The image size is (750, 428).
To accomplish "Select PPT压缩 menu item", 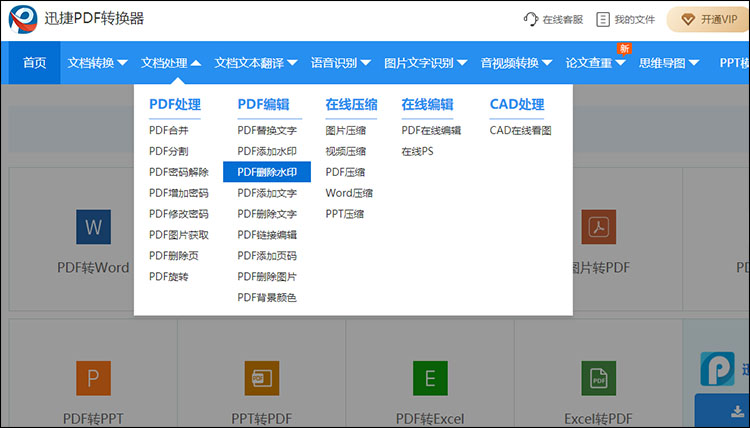I will (345, 214).
